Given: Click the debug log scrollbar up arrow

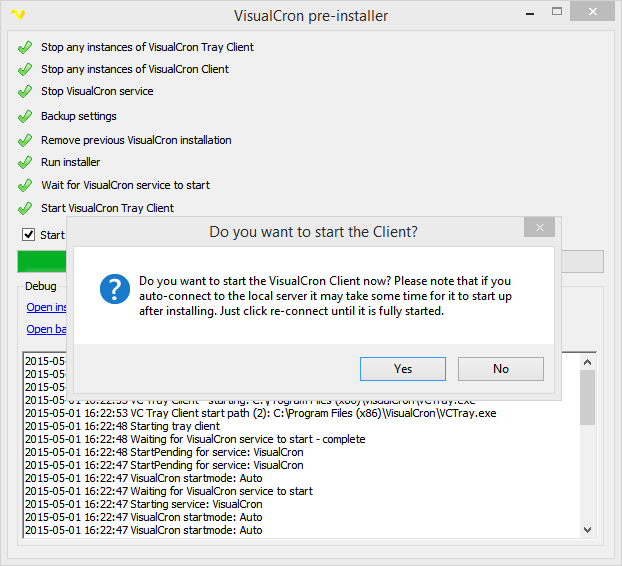Looking at the screenshot, I should pos(588,360).
